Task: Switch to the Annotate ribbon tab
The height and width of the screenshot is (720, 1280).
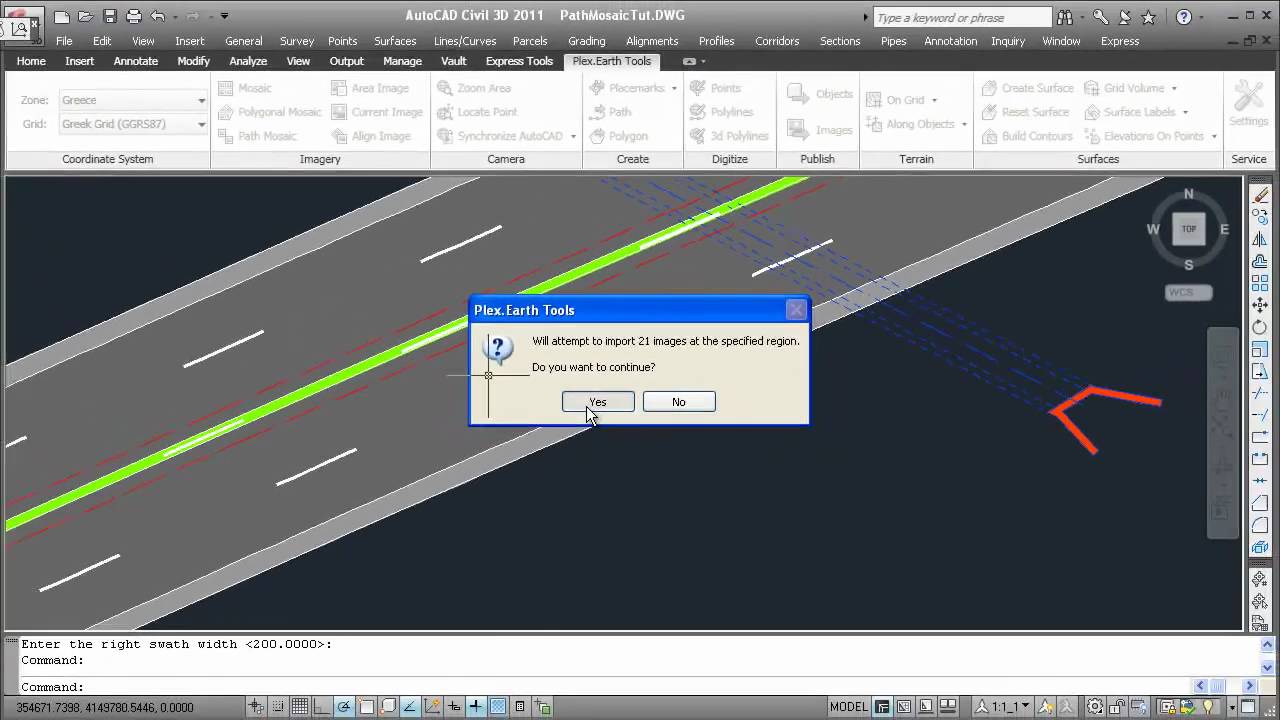Action: [x=136, y=61]
